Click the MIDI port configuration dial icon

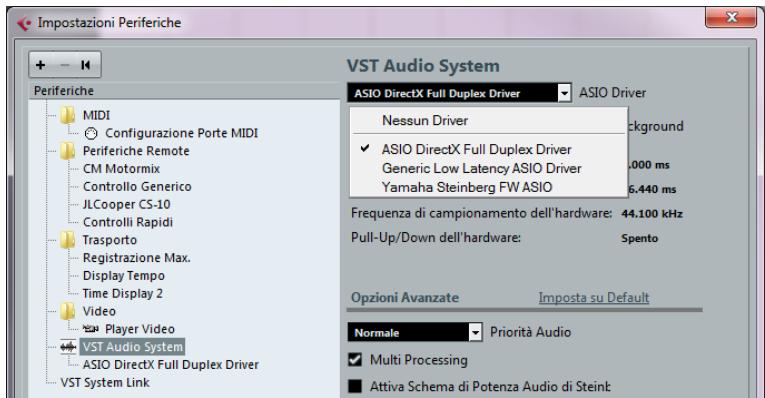[x=91, y=133]
